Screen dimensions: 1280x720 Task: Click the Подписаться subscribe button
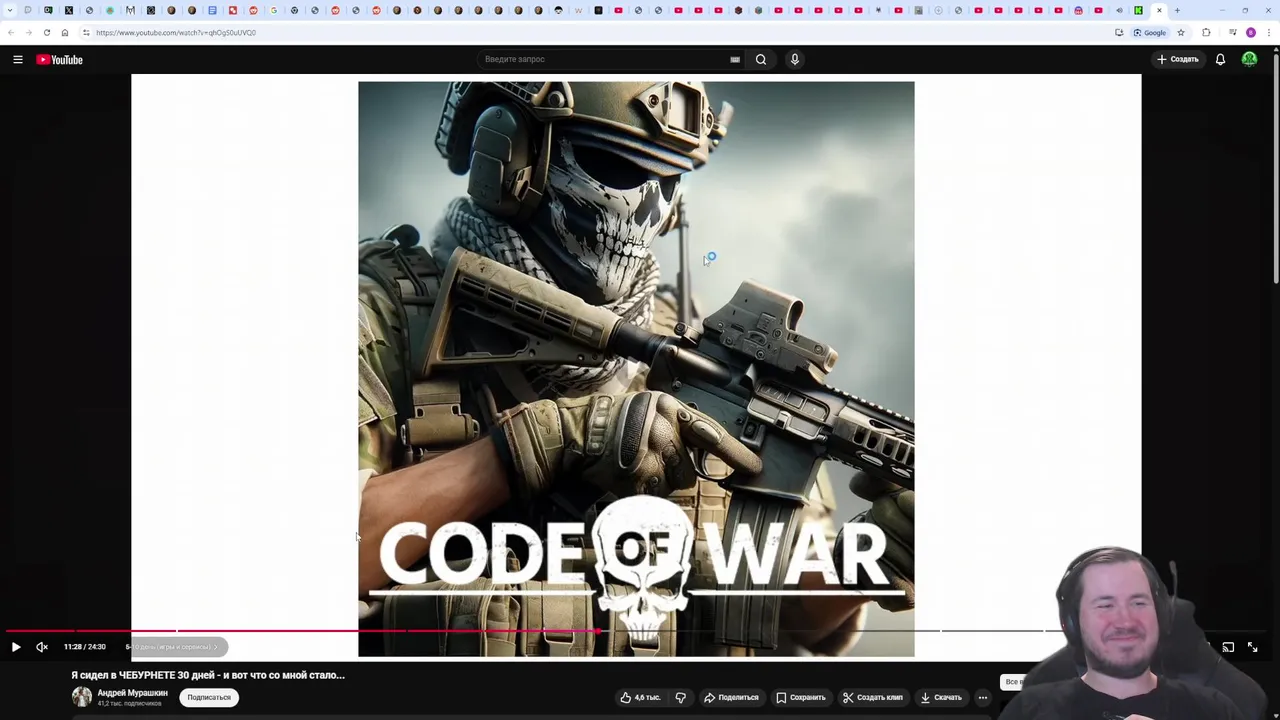(209, 697)
